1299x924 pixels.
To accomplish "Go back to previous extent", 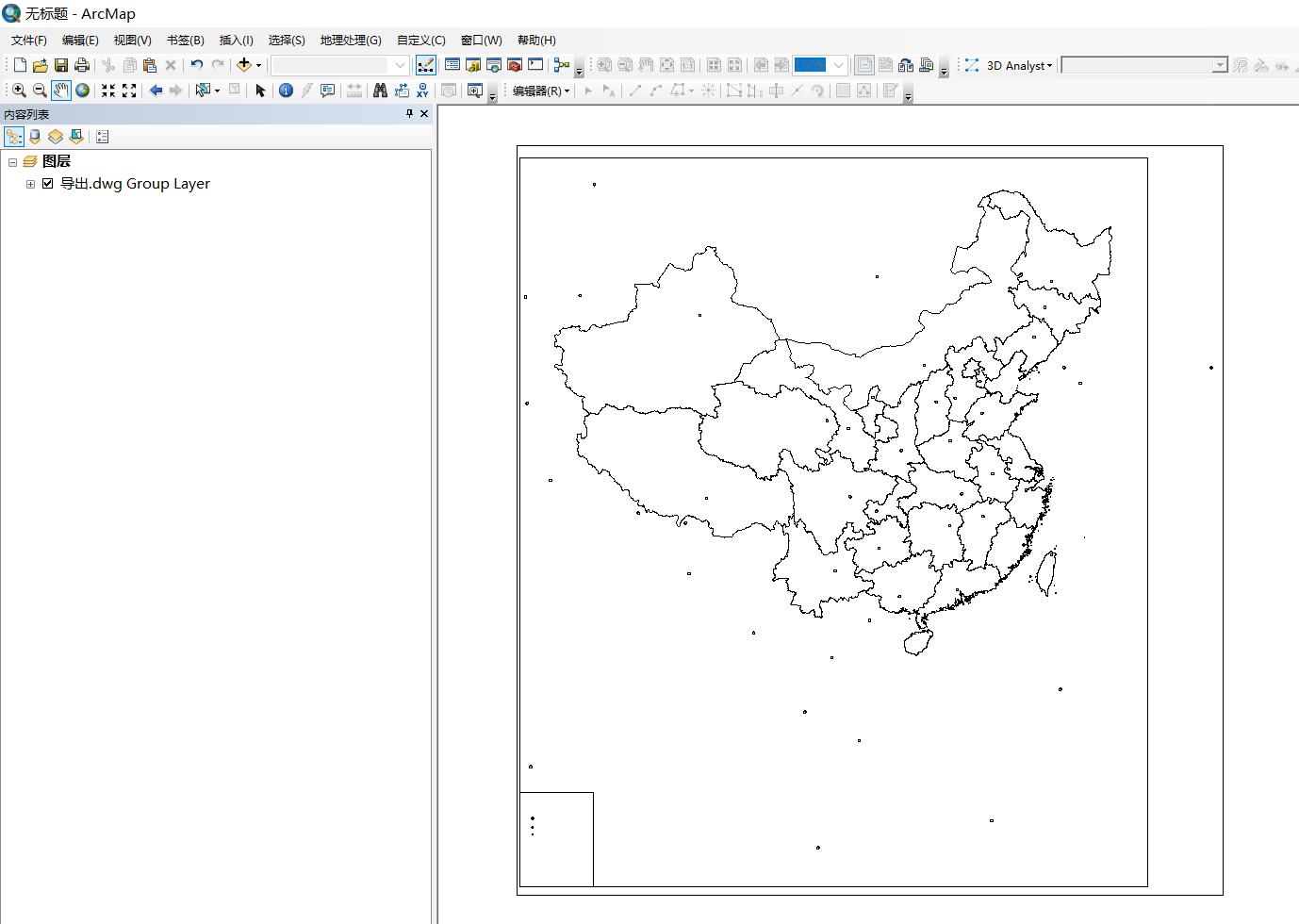I will tap(156, 91).
